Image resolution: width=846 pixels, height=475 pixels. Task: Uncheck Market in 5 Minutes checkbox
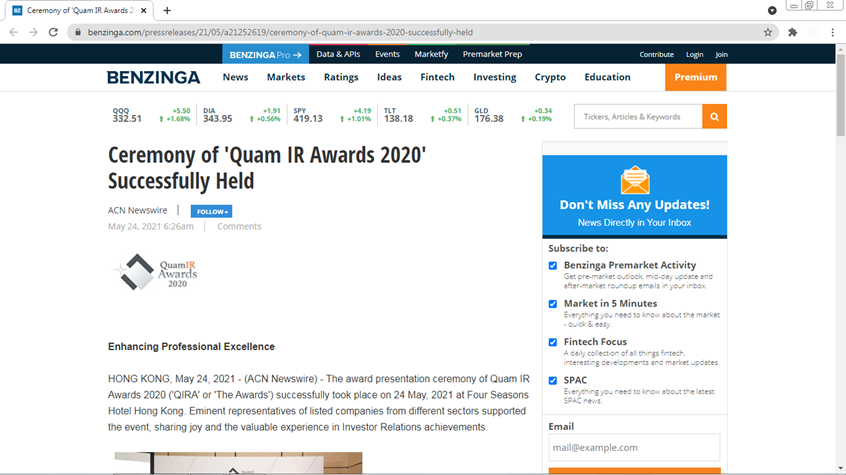click(552, 304)
